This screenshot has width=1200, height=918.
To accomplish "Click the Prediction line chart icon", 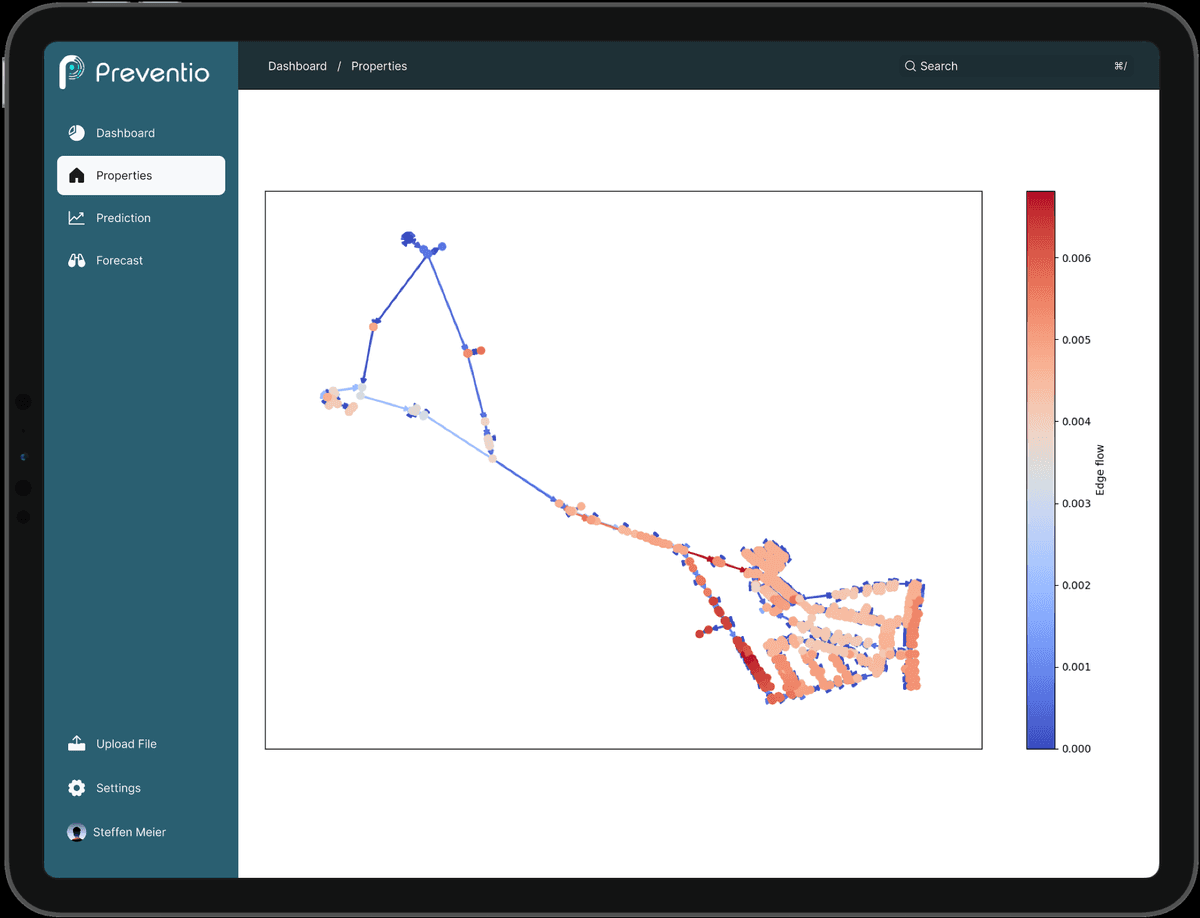I will pyautogui.click(x=76, y=218).
